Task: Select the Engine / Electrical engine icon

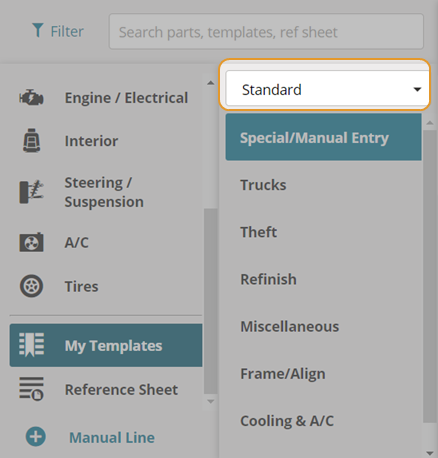Action: (x=31, y=98)
